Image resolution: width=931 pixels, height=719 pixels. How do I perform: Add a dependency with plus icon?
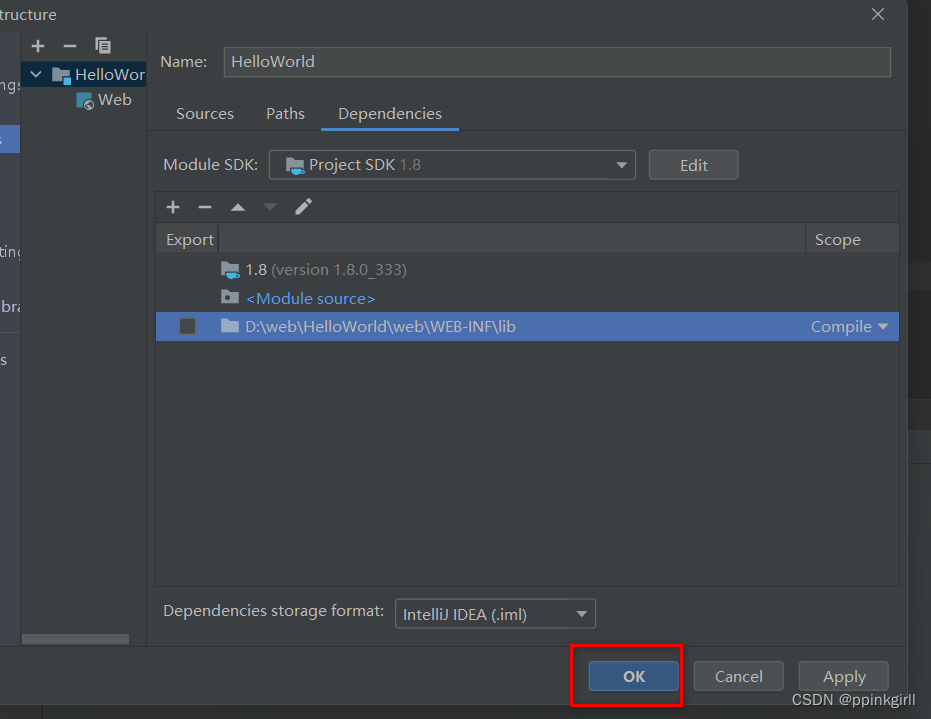point(173,207)
